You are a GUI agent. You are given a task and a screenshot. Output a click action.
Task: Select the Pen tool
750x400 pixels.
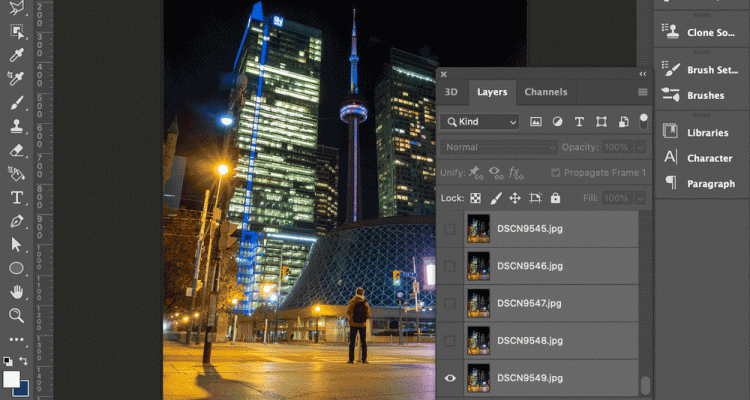pos(17,221)
